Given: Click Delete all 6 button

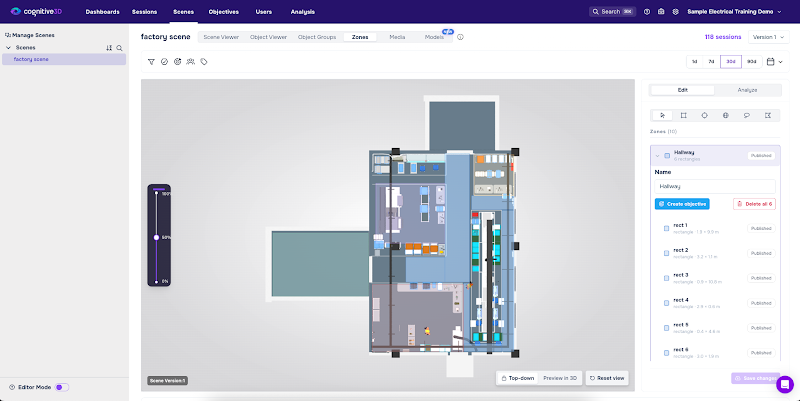Looking at the screenshot, I should coord(755,204).
